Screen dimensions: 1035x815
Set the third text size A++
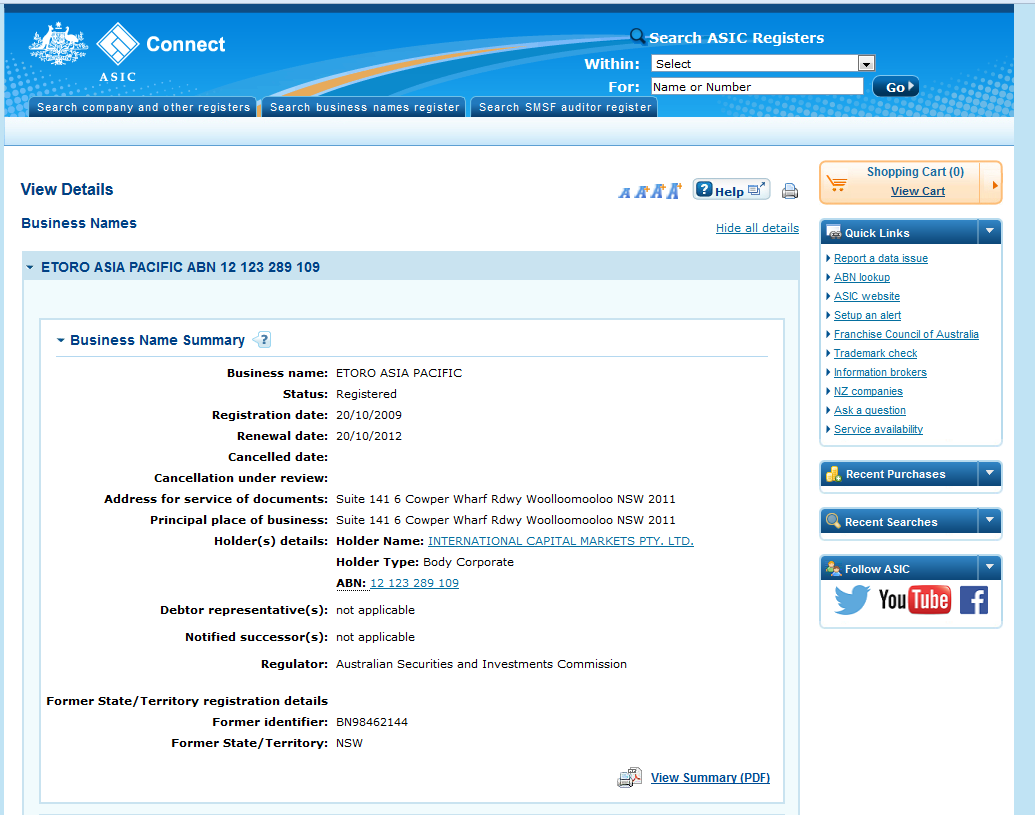pos(657,191)
